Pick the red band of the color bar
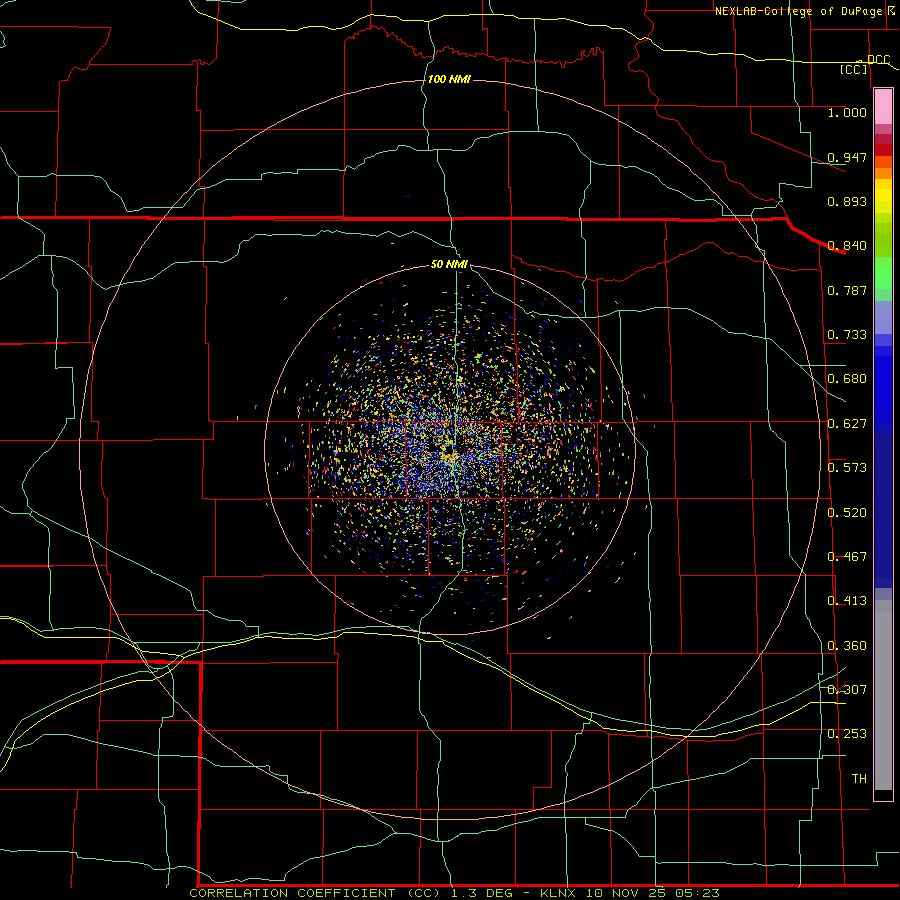This screenshot has height=900, width=900. click(x=883, y=150)
